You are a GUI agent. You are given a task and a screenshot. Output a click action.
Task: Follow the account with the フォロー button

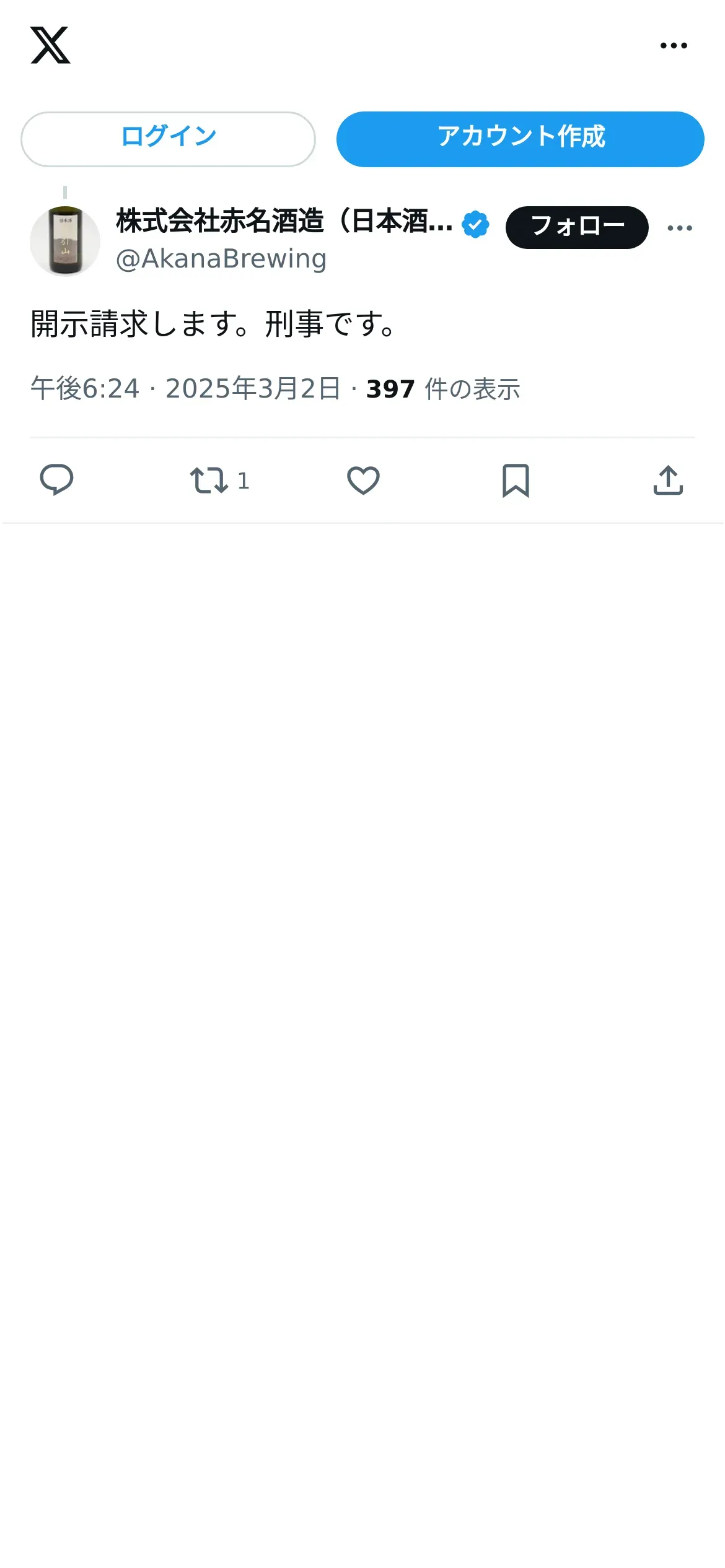(577, 227)
